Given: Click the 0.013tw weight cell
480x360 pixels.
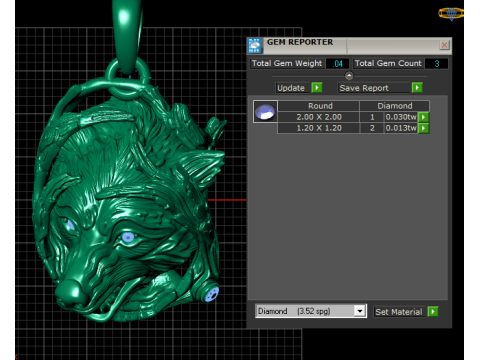Looking at the screenshot, I should pyautogui.click(x=401, y=128).
